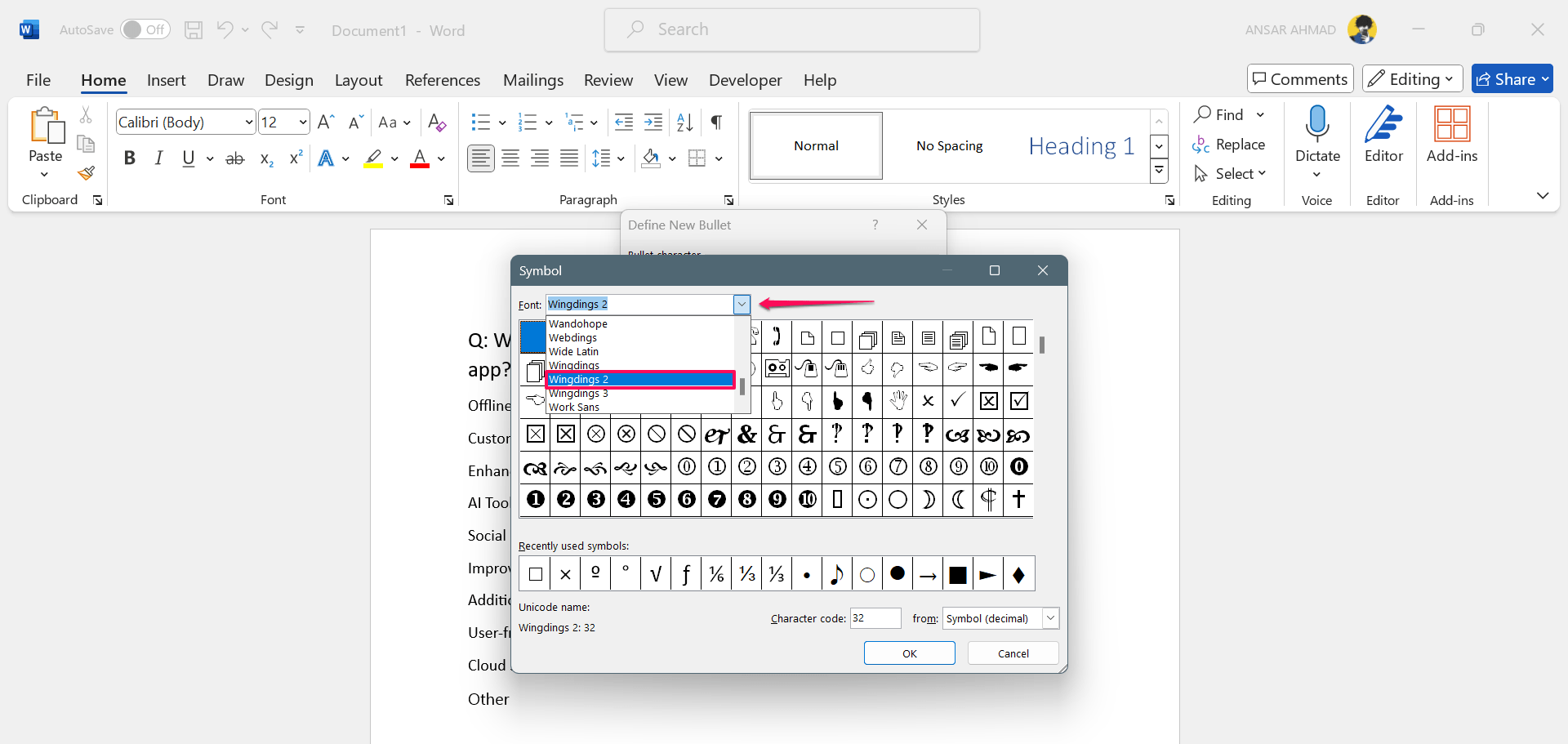The width and height of the screenshot is (1568, 744).
Task: Sort the selected text
Action: click(684, 123)
